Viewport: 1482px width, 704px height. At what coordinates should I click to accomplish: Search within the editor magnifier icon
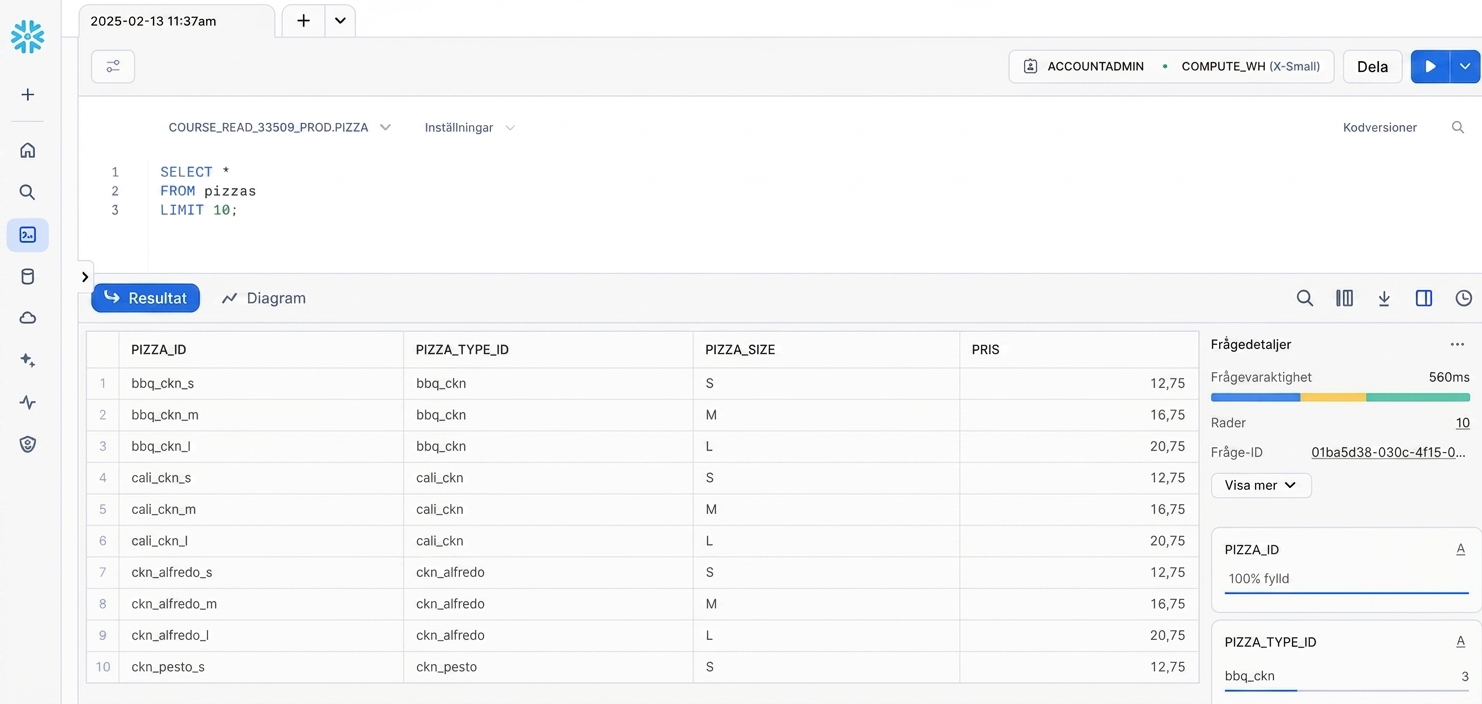coord(1458,128)
